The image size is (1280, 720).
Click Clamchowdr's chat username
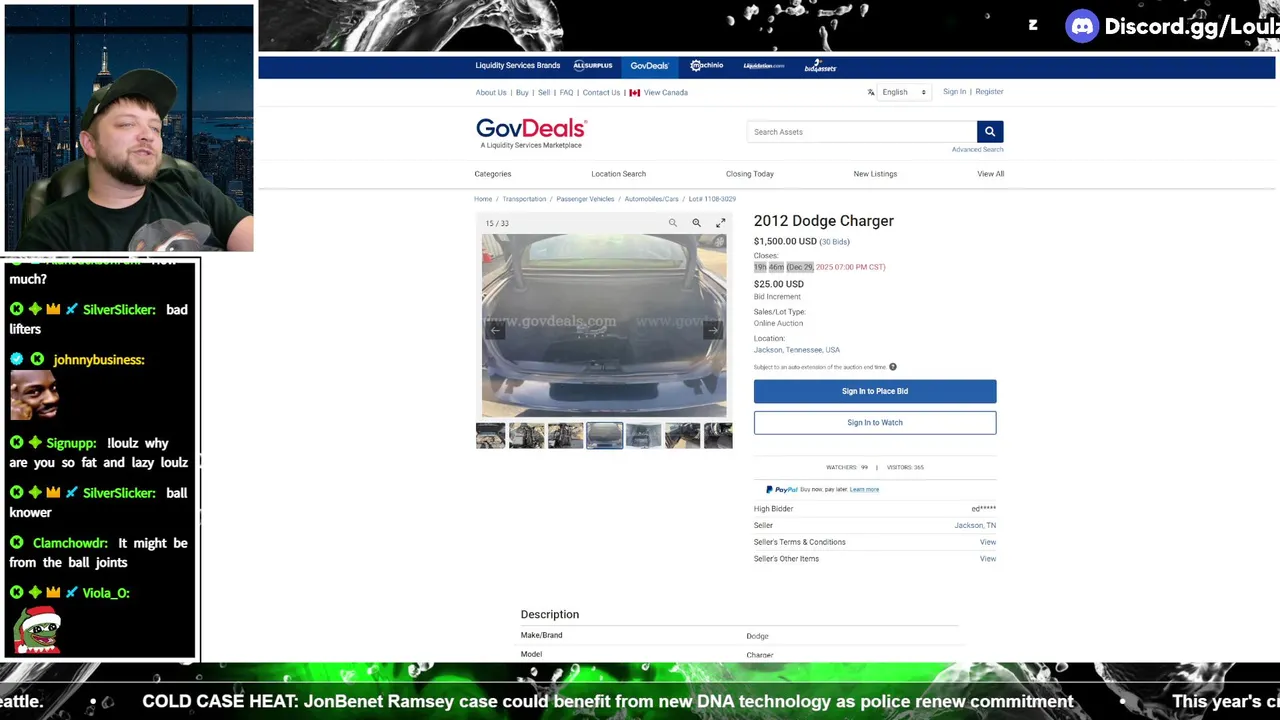click(x=69, y=543)
